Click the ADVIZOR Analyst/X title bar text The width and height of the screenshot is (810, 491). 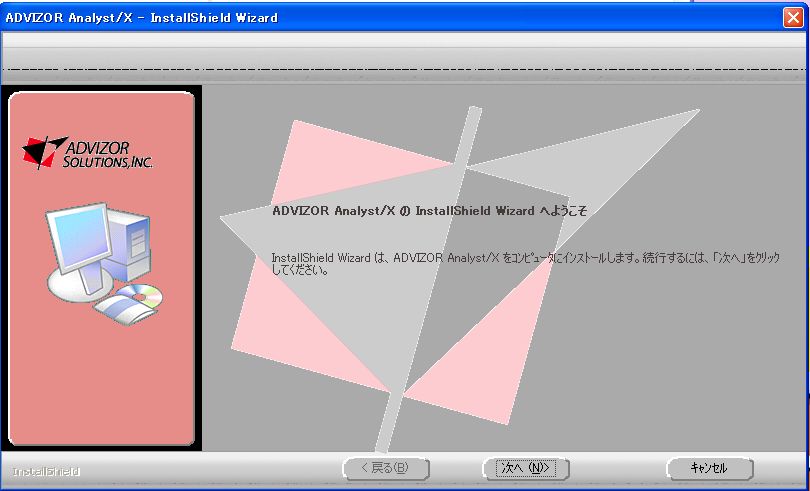(142, 18)
